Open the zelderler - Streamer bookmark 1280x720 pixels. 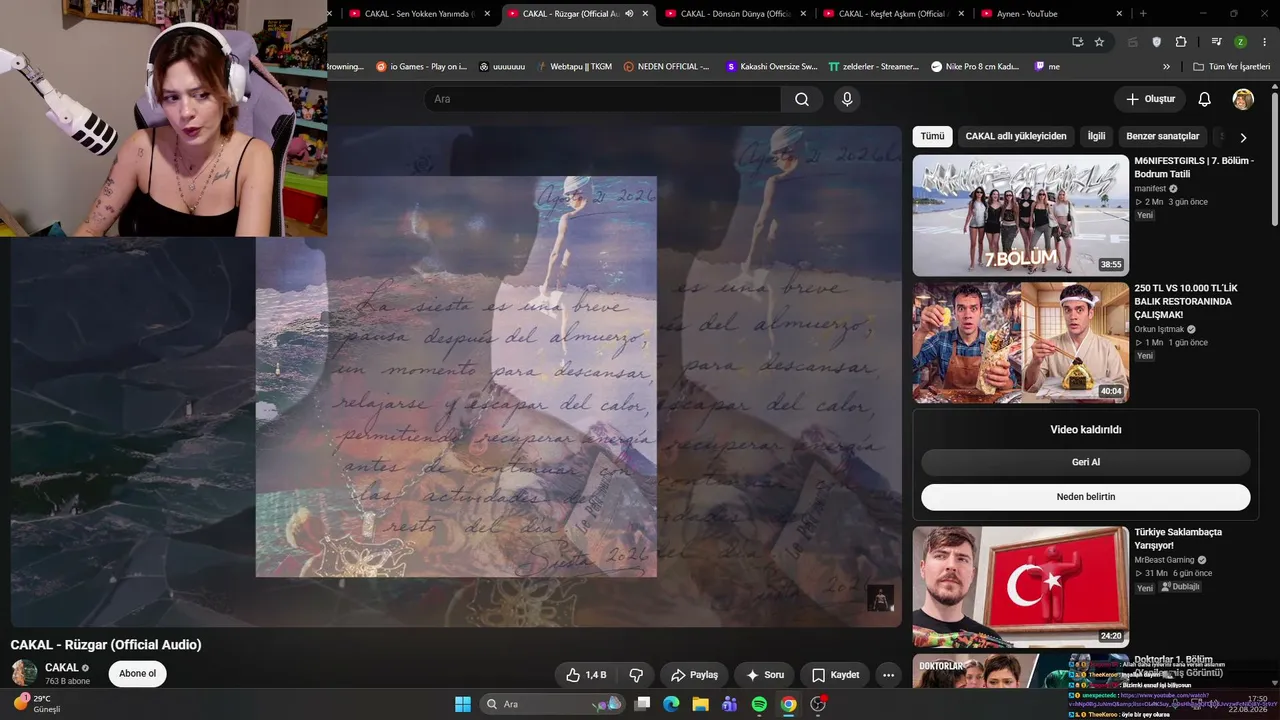pos(874,67)
